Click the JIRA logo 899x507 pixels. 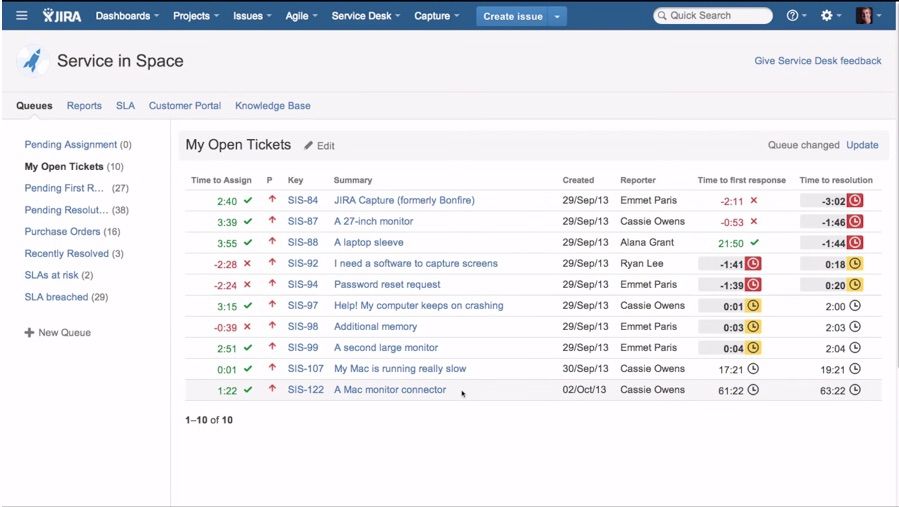(x=62, y=15)
